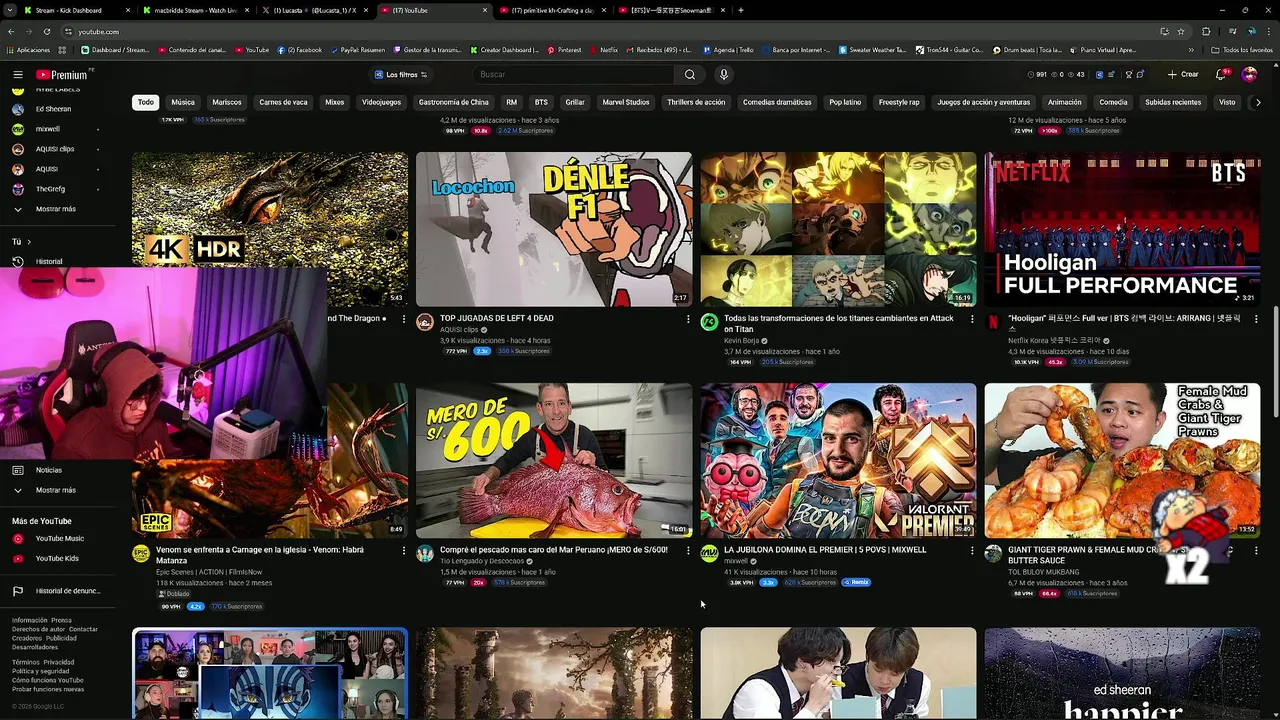
Task: Open options menu for La Jubilona Premier video
Action: [x=971, y=550]
